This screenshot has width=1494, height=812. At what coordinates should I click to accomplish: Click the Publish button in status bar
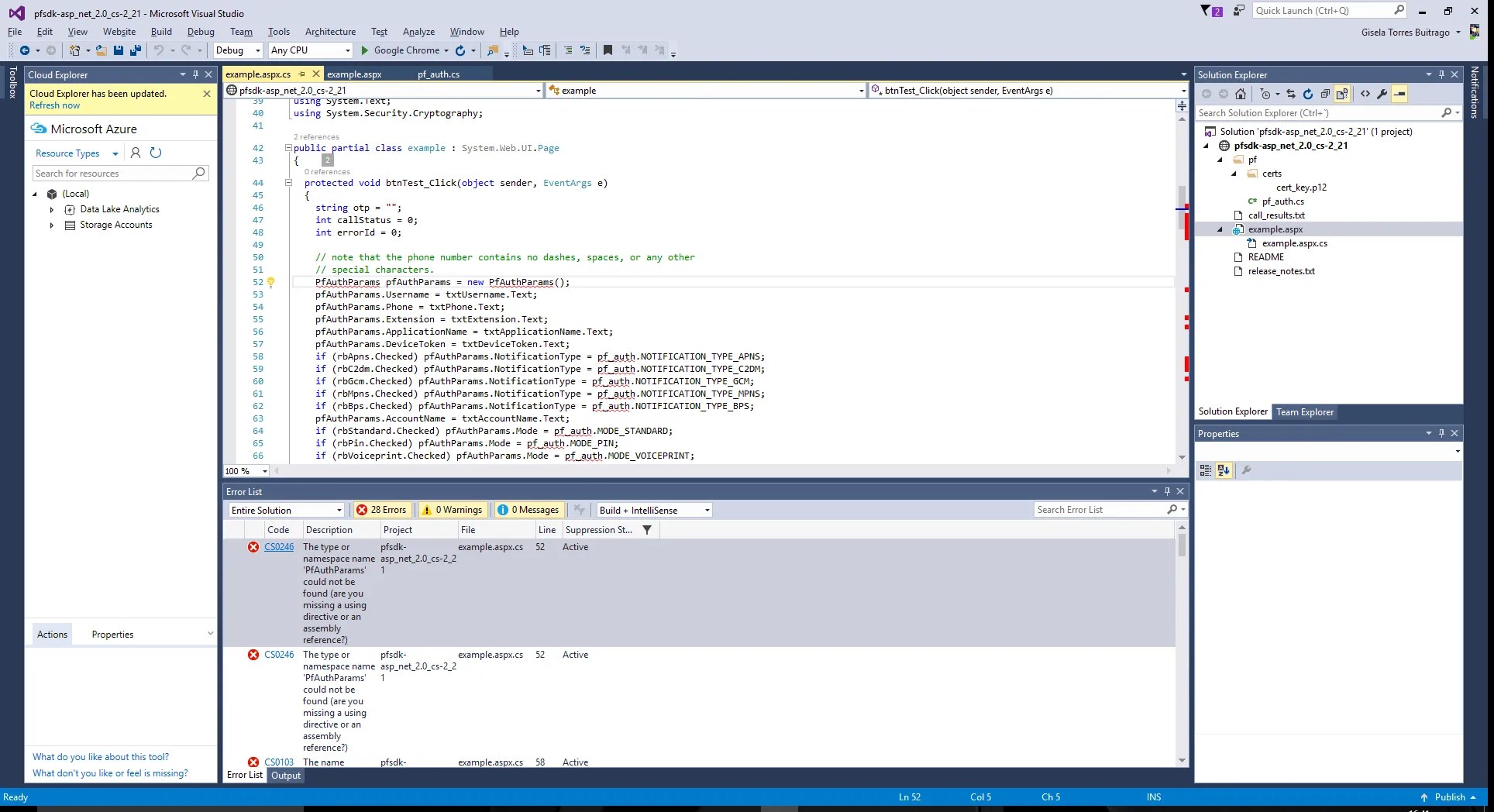(1448, 797)
